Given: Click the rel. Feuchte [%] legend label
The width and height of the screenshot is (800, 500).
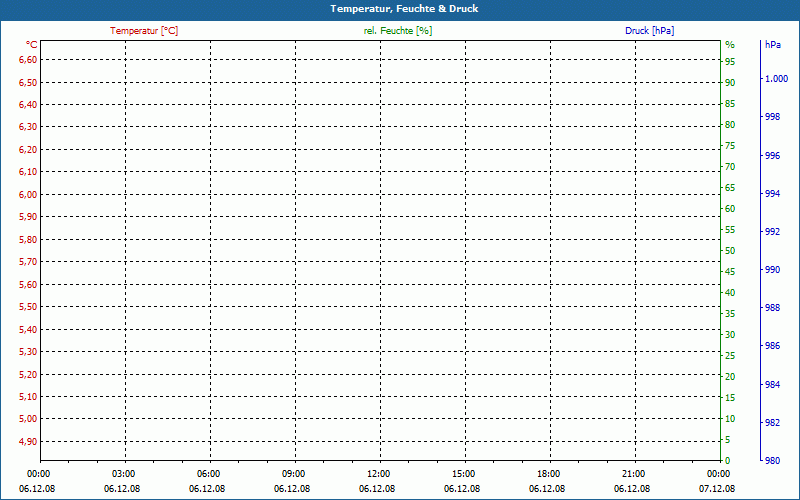Looking at the screenshot, I should 398,31.
